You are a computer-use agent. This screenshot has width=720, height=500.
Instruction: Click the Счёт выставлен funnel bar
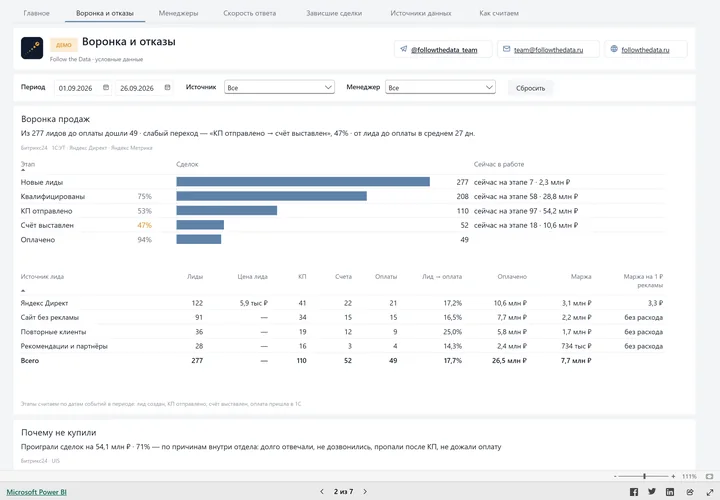tap(200, 225)
